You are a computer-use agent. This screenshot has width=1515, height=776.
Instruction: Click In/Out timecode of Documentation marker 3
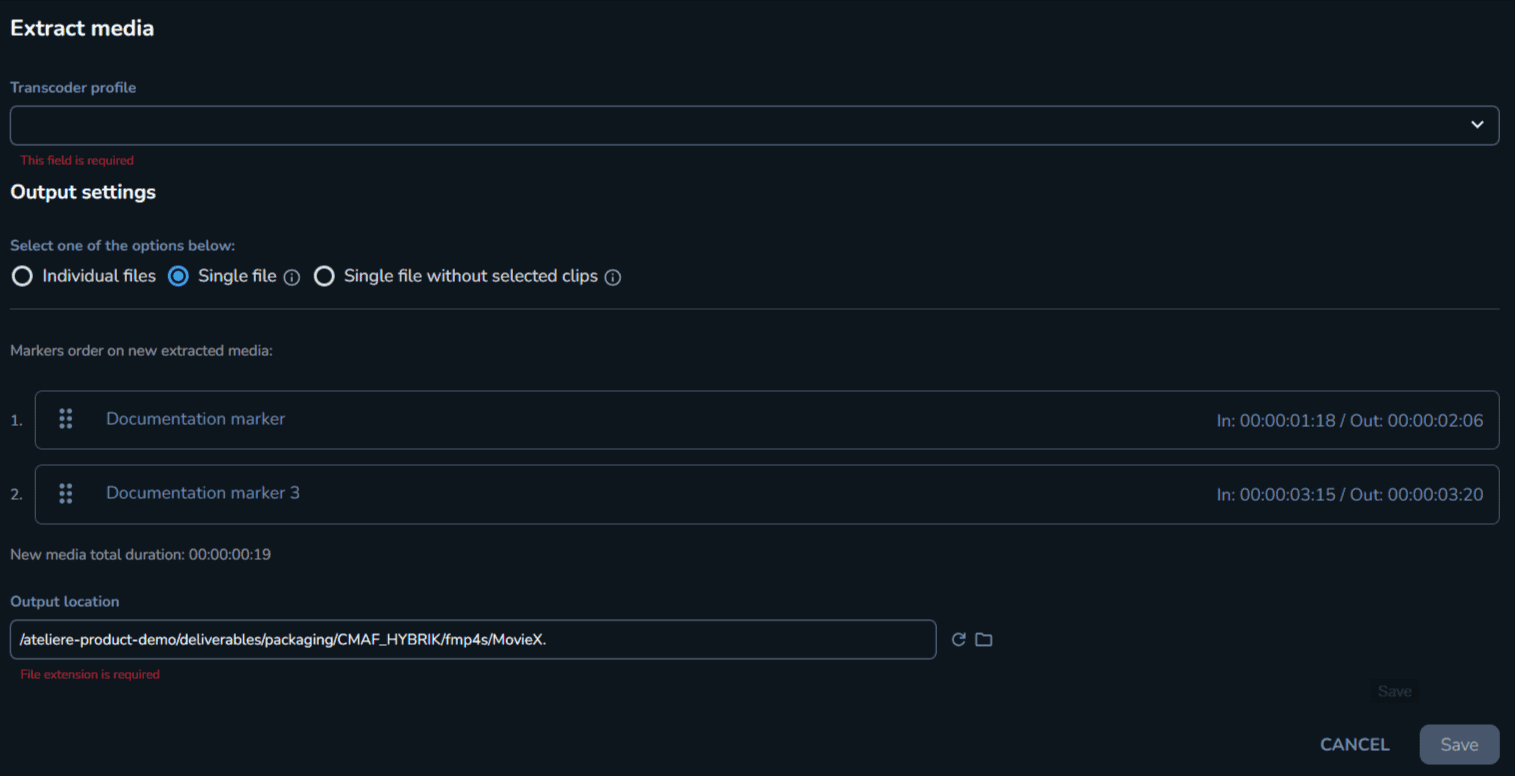pos(1349,495)
